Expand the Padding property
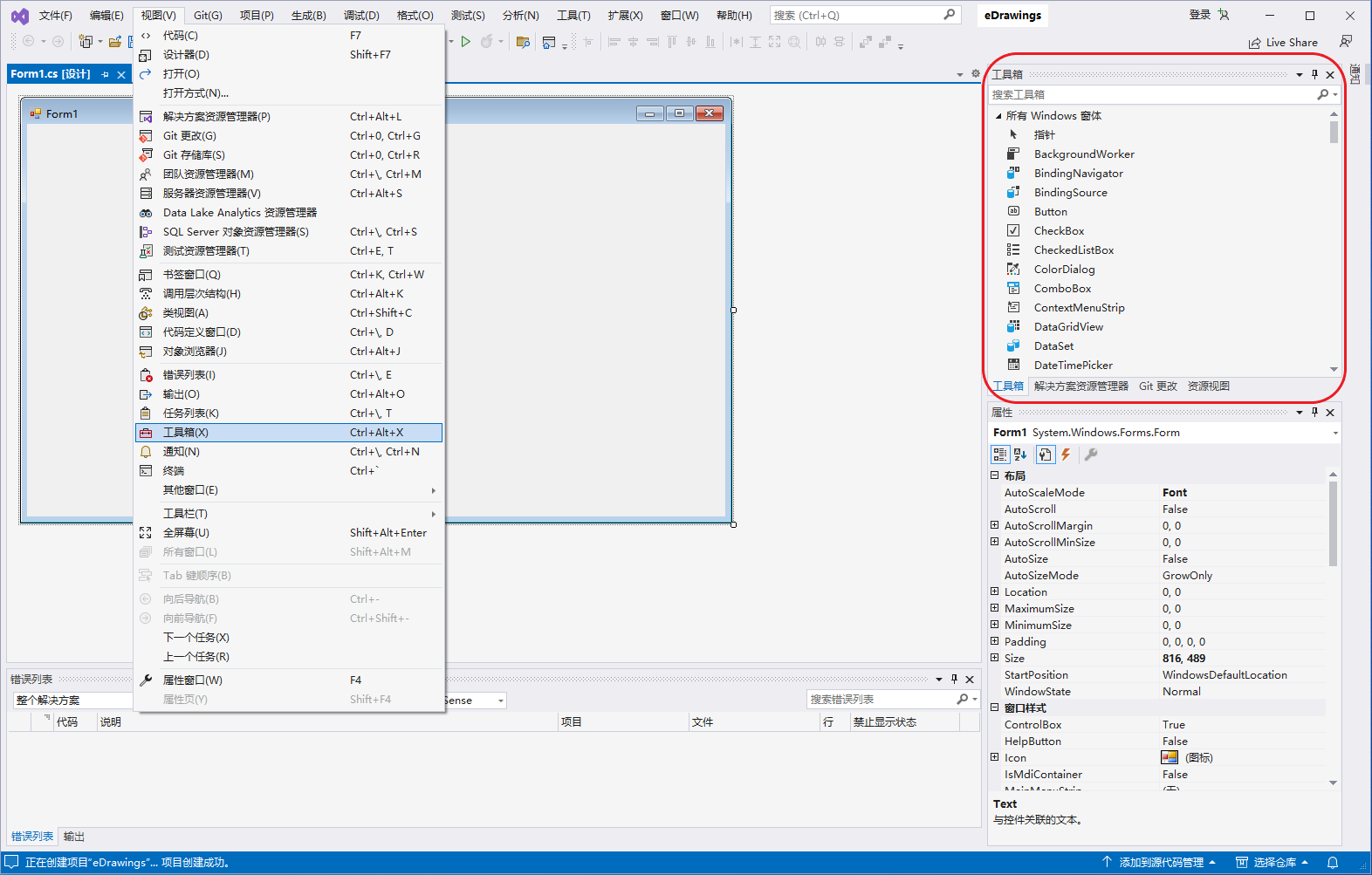This screenshot has width=1372, height=875. tap(994, 641)
